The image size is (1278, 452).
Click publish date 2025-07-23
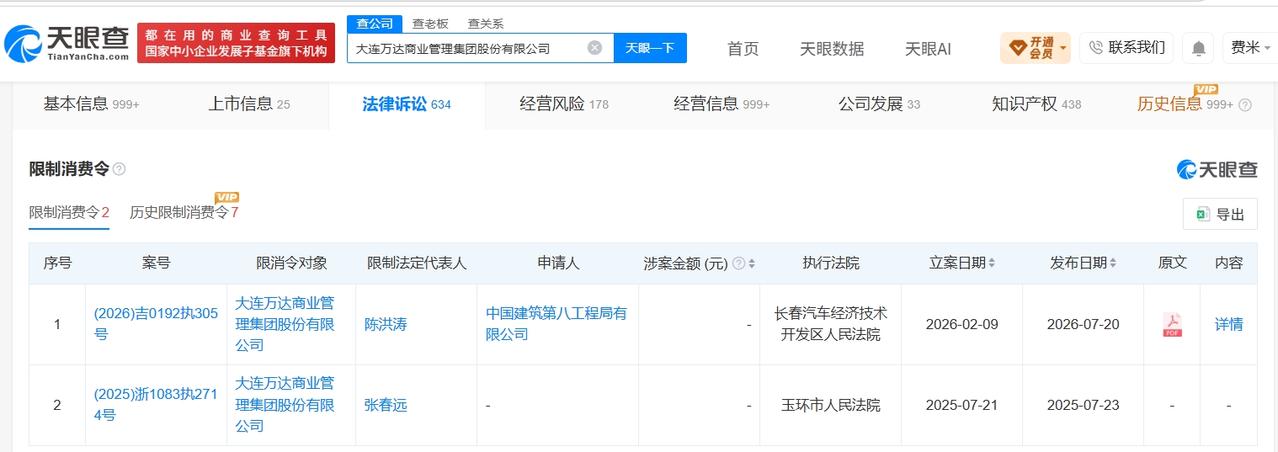1083,405
